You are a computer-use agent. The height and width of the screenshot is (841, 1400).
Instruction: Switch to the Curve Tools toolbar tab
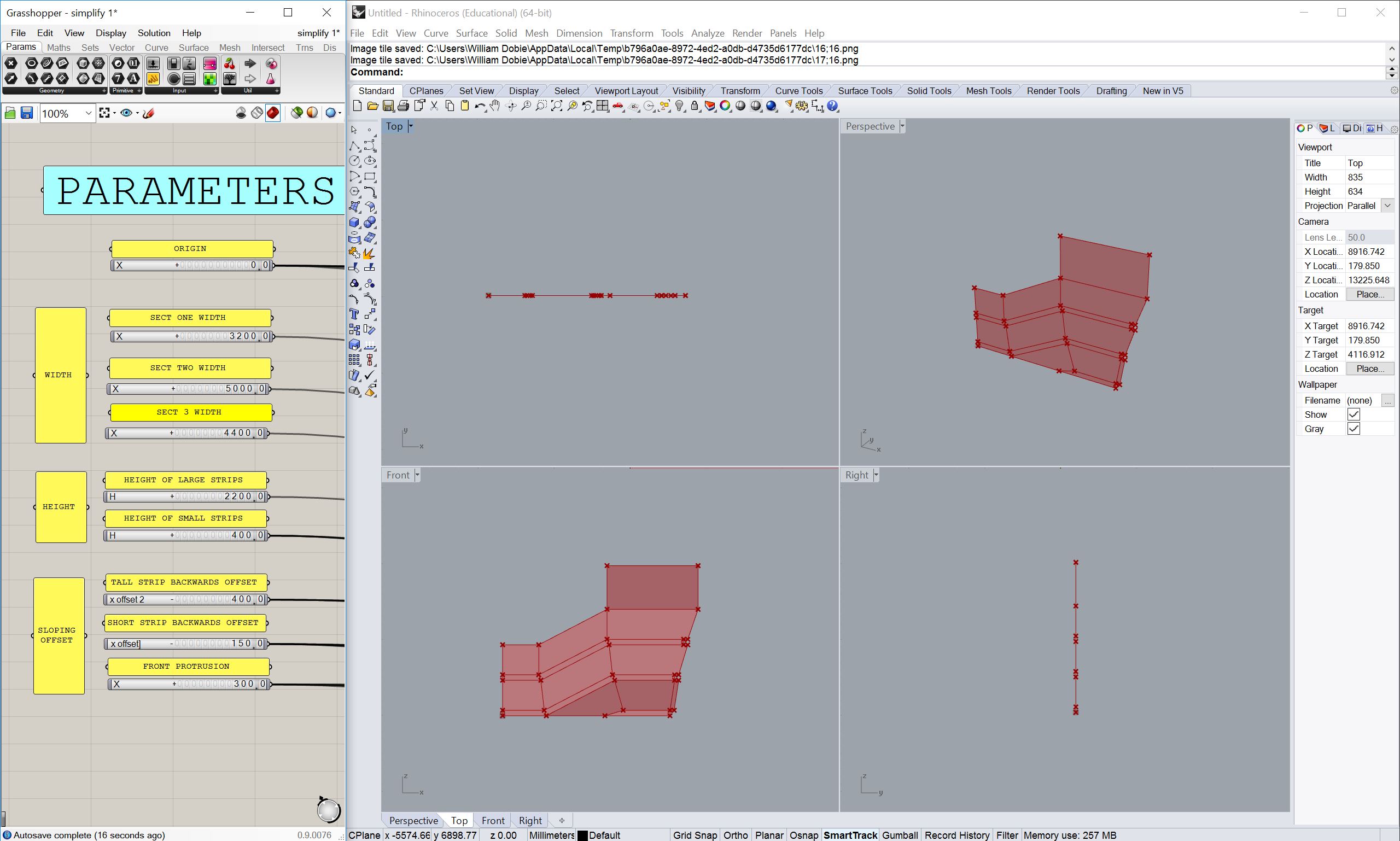[x=798, y=91]
